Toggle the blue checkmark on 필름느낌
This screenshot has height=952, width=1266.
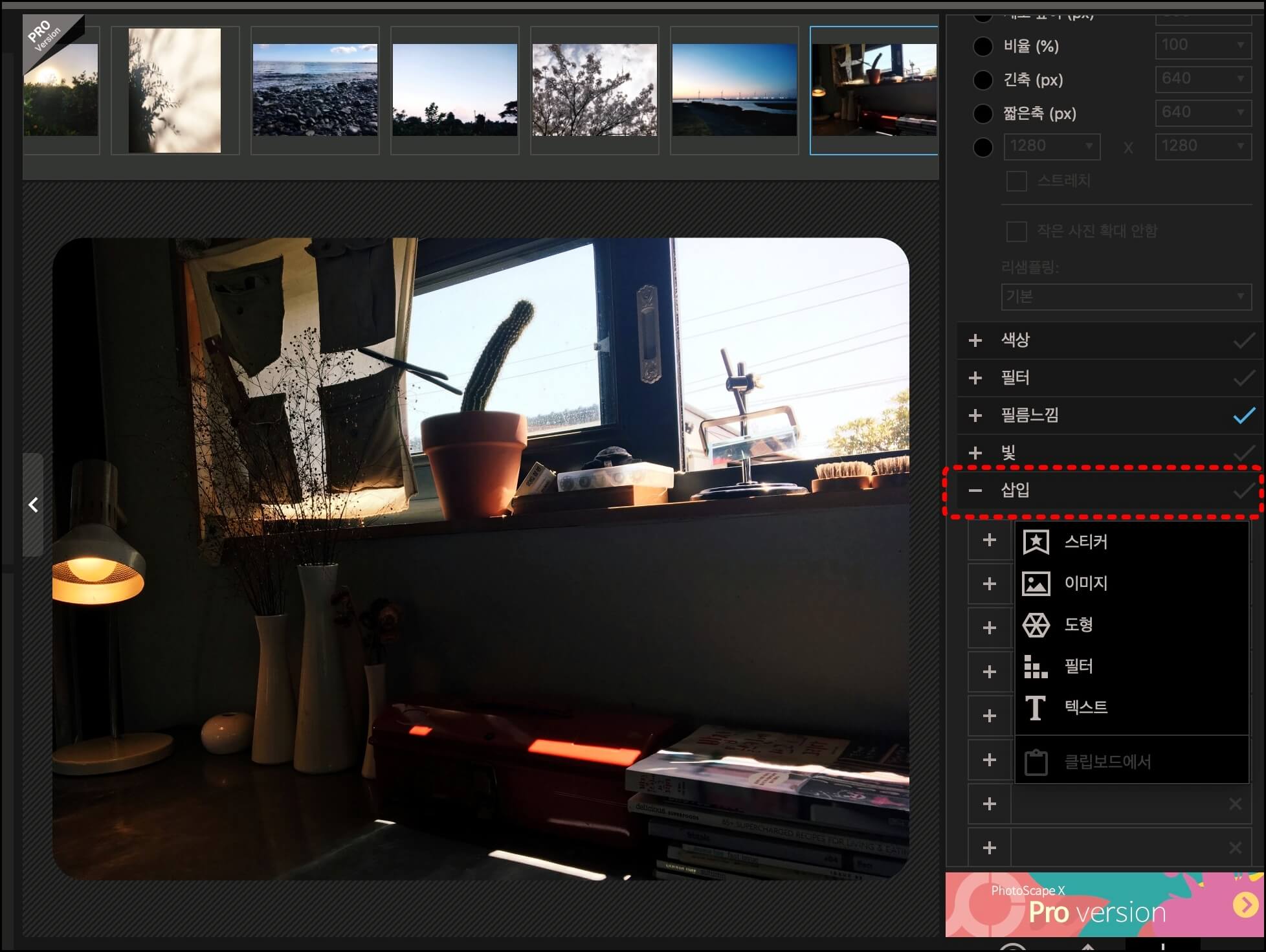[x=1243, y=415]
